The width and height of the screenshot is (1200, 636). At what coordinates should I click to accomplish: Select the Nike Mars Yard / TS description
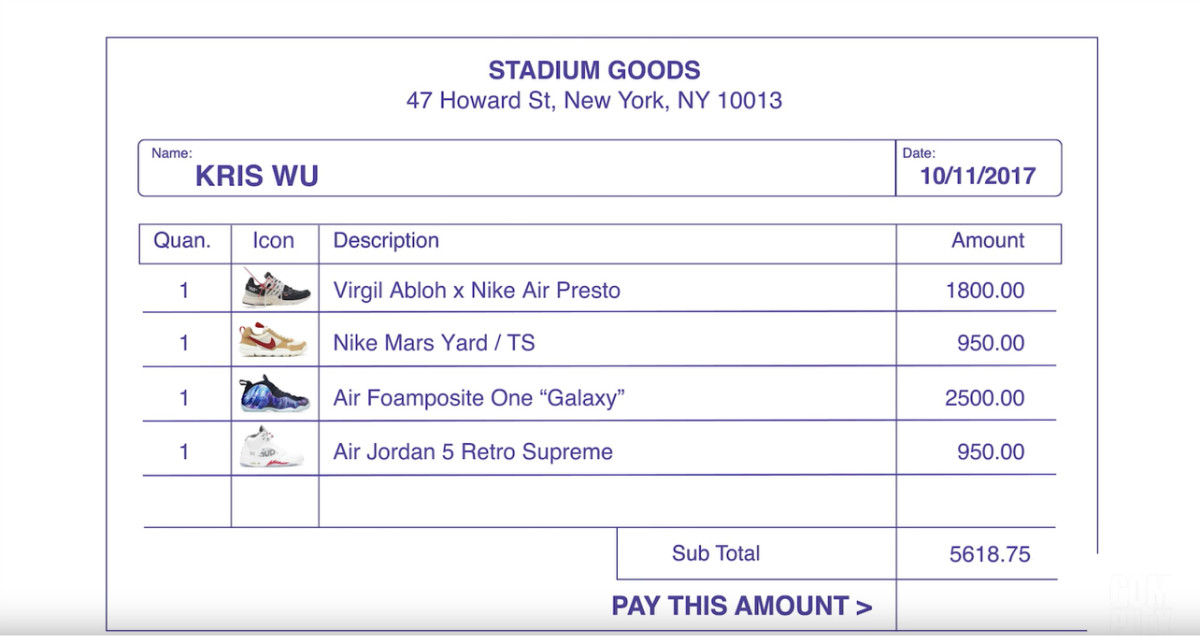(434, 344)
